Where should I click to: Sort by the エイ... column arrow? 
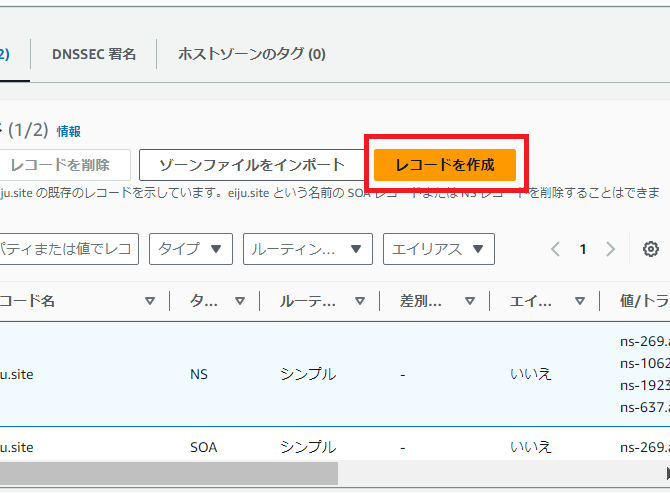pyautogui.click(x=580, y=301)
